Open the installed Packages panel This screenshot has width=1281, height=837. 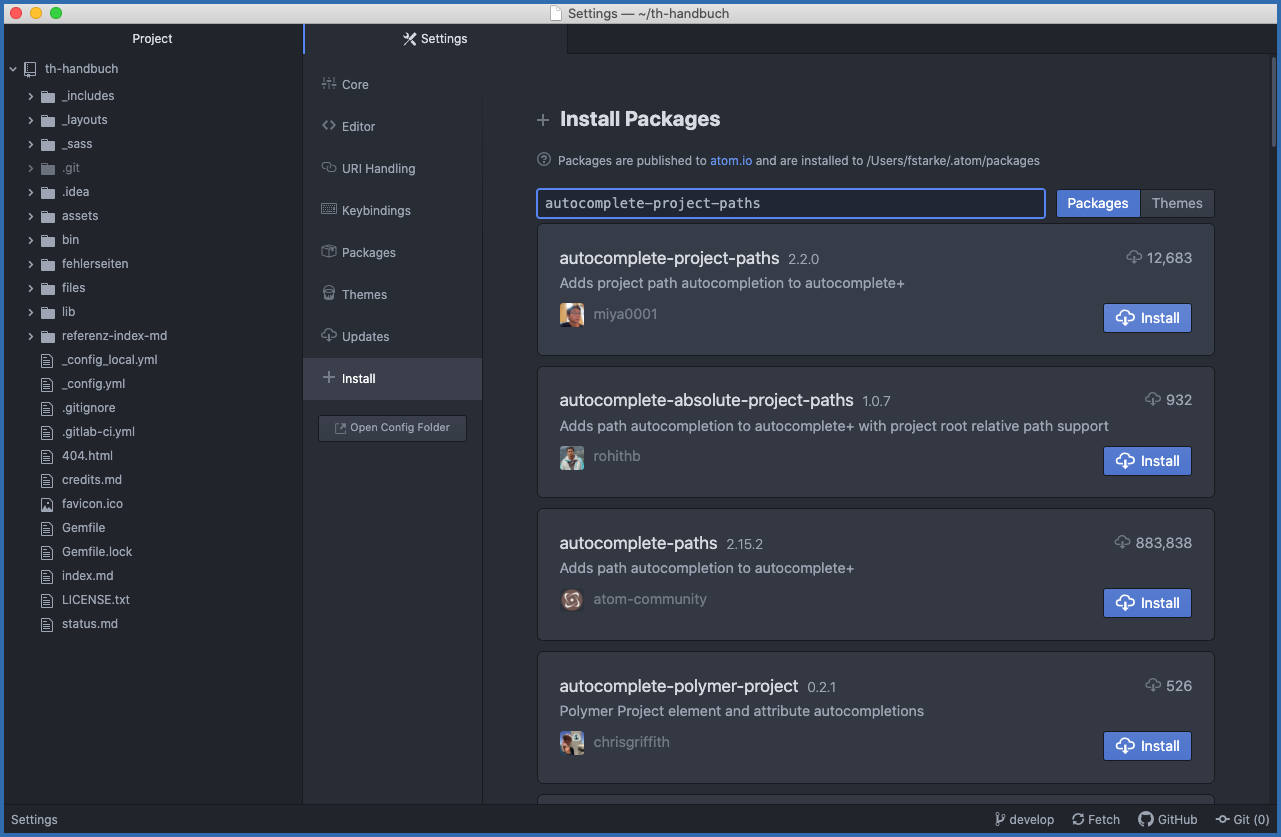(x=370, y=252)
